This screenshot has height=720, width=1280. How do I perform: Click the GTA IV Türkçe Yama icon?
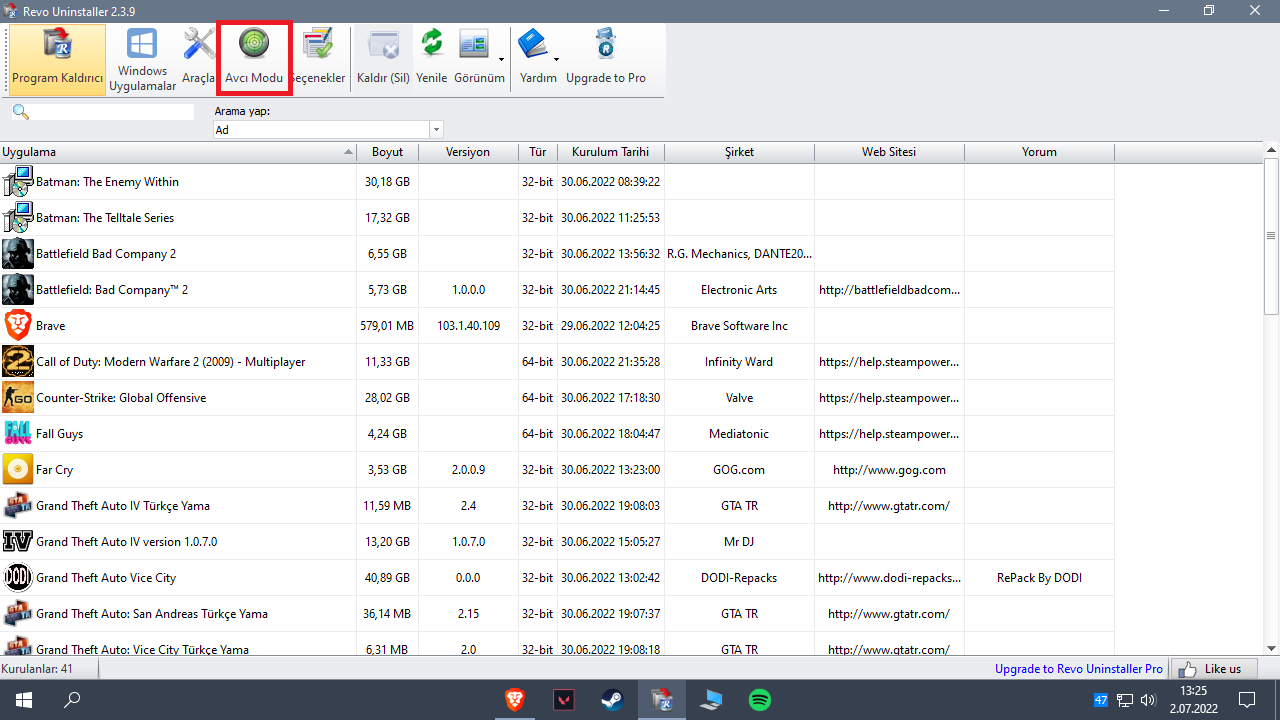(x=18, y=506)
